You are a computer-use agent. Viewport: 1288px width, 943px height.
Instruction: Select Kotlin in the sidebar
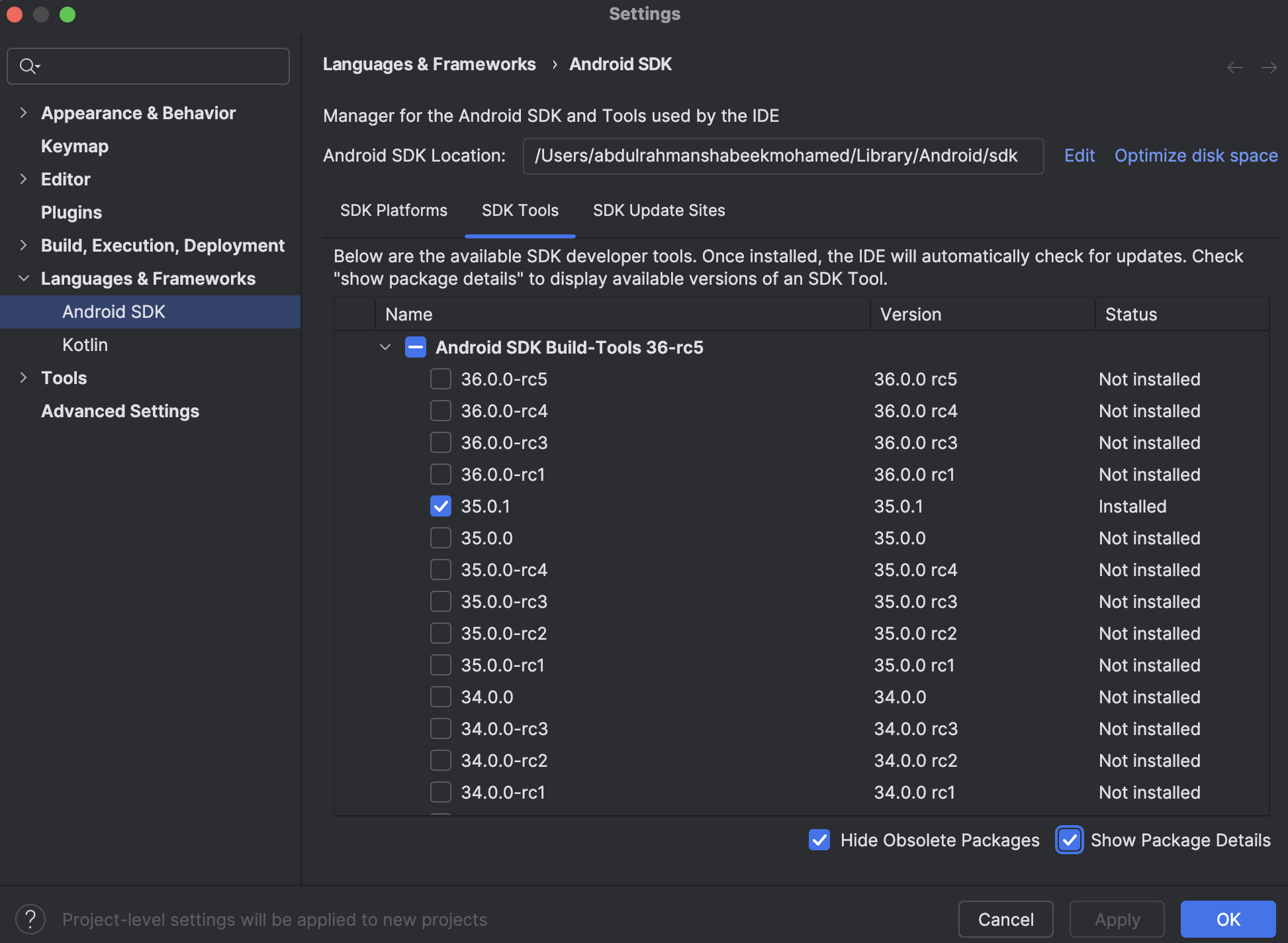click(85, 345)
